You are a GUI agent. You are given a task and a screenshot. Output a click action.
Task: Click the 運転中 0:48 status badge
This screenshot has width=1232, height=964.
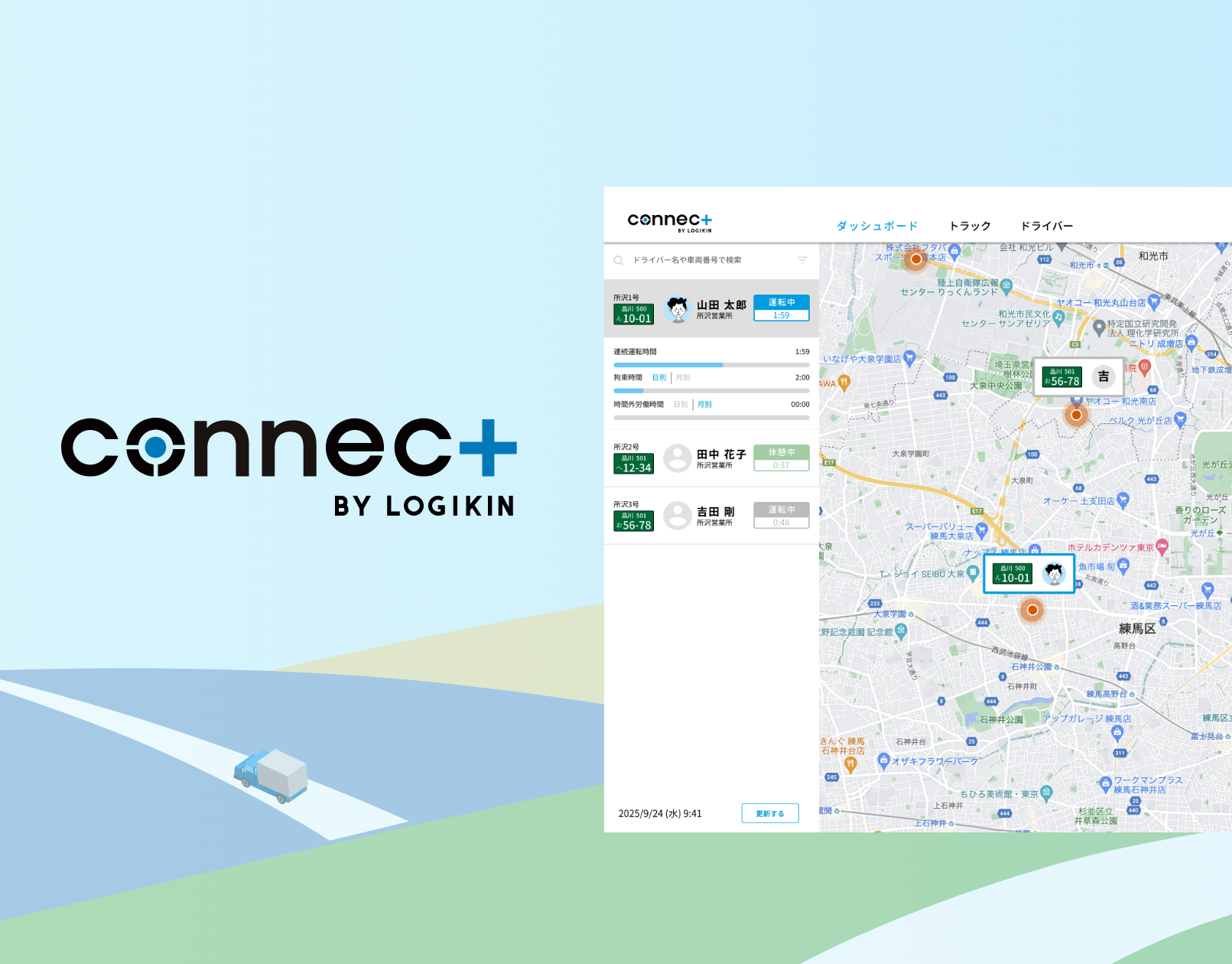pos(782,515)
